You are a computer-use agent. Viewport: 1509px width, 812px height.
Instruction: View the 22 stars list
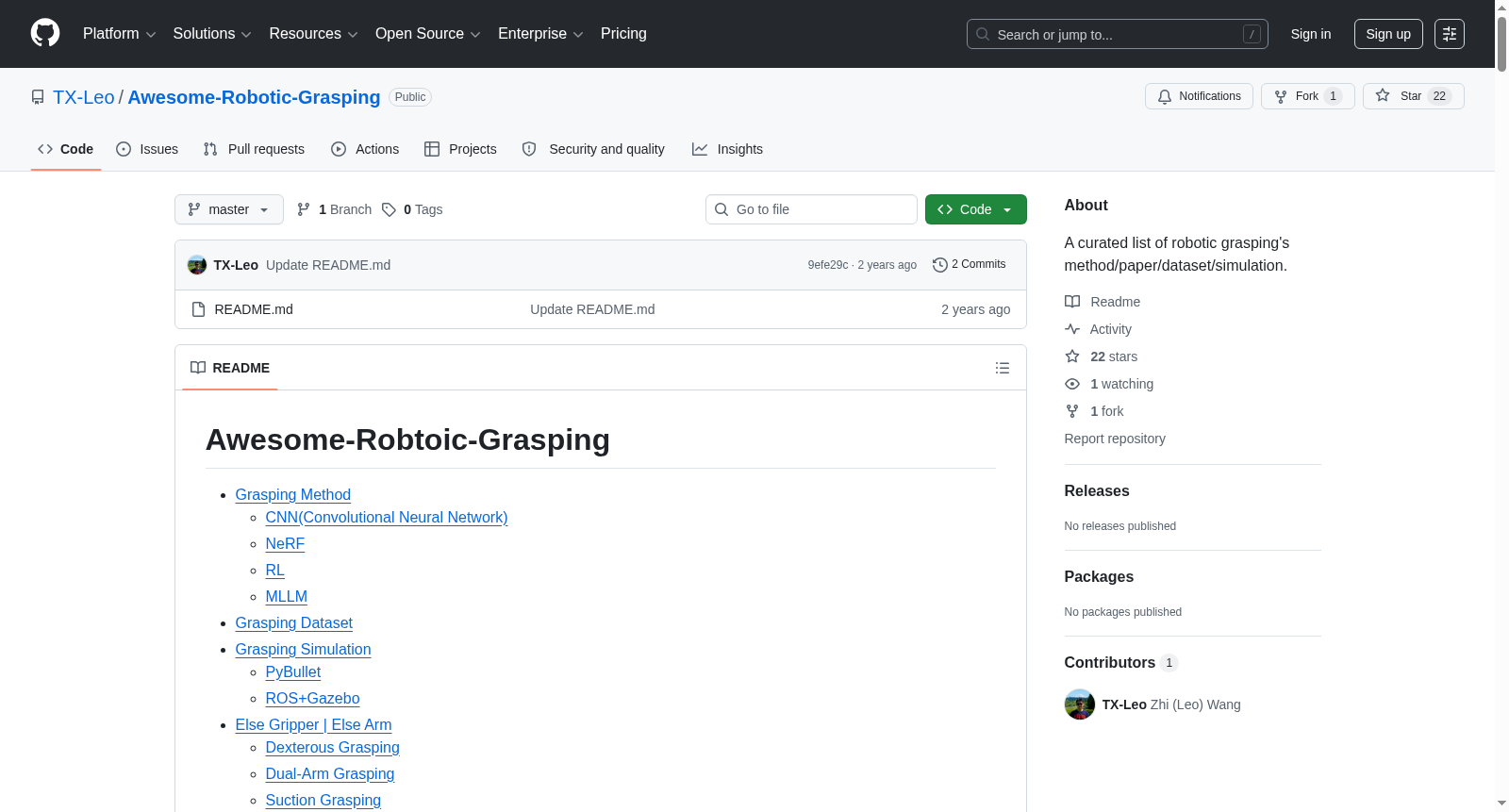pos(1102,356)
